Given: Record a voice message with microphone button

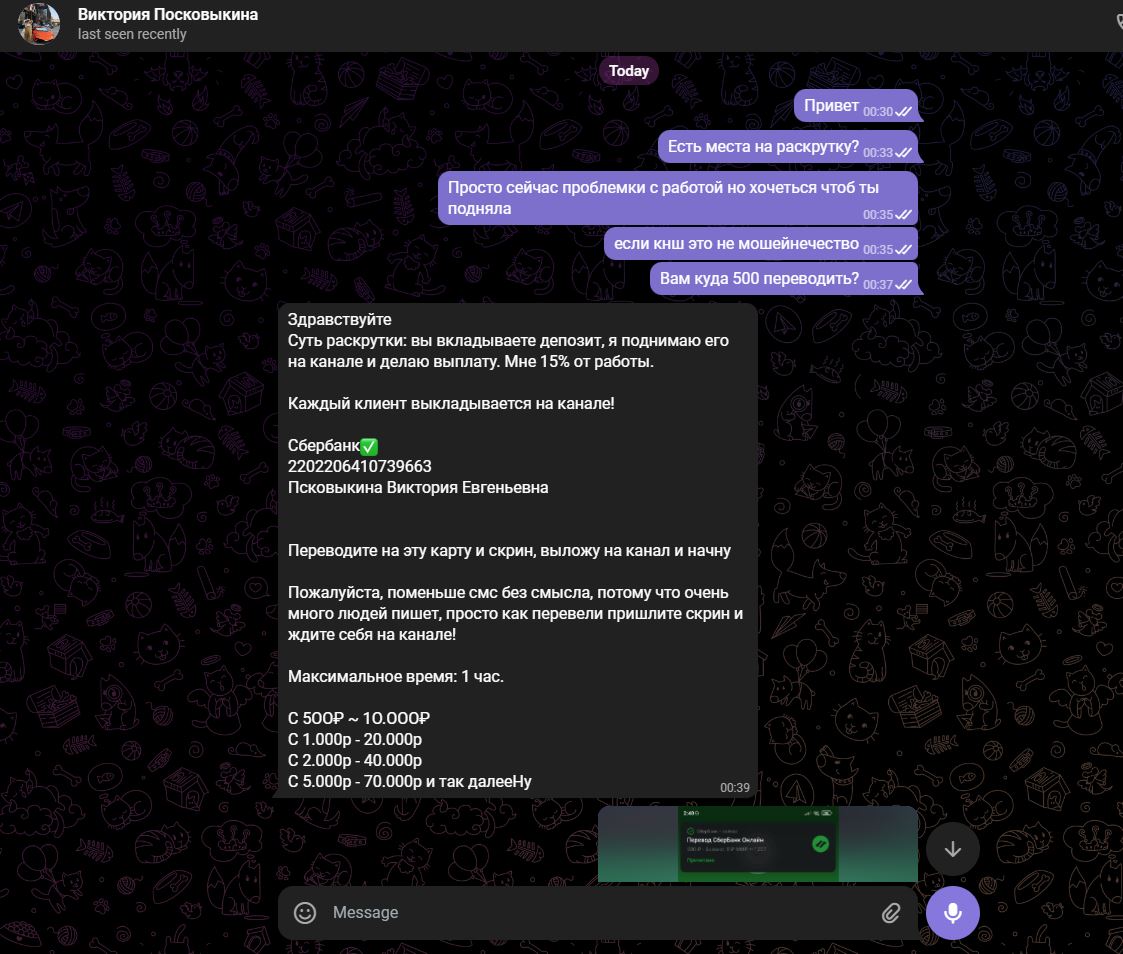Looking at the screenshot, I should pos(953,912).
